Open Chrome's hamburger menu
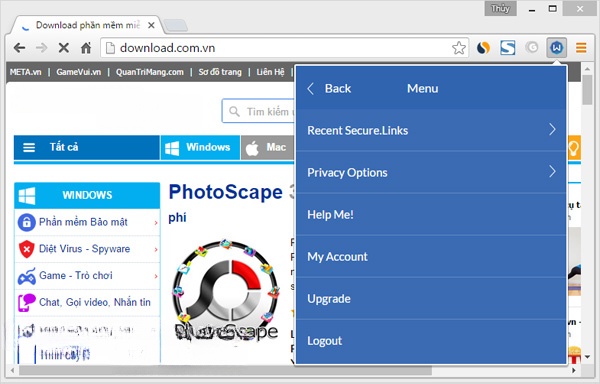 pyautogui.click(x=581, y=48)
